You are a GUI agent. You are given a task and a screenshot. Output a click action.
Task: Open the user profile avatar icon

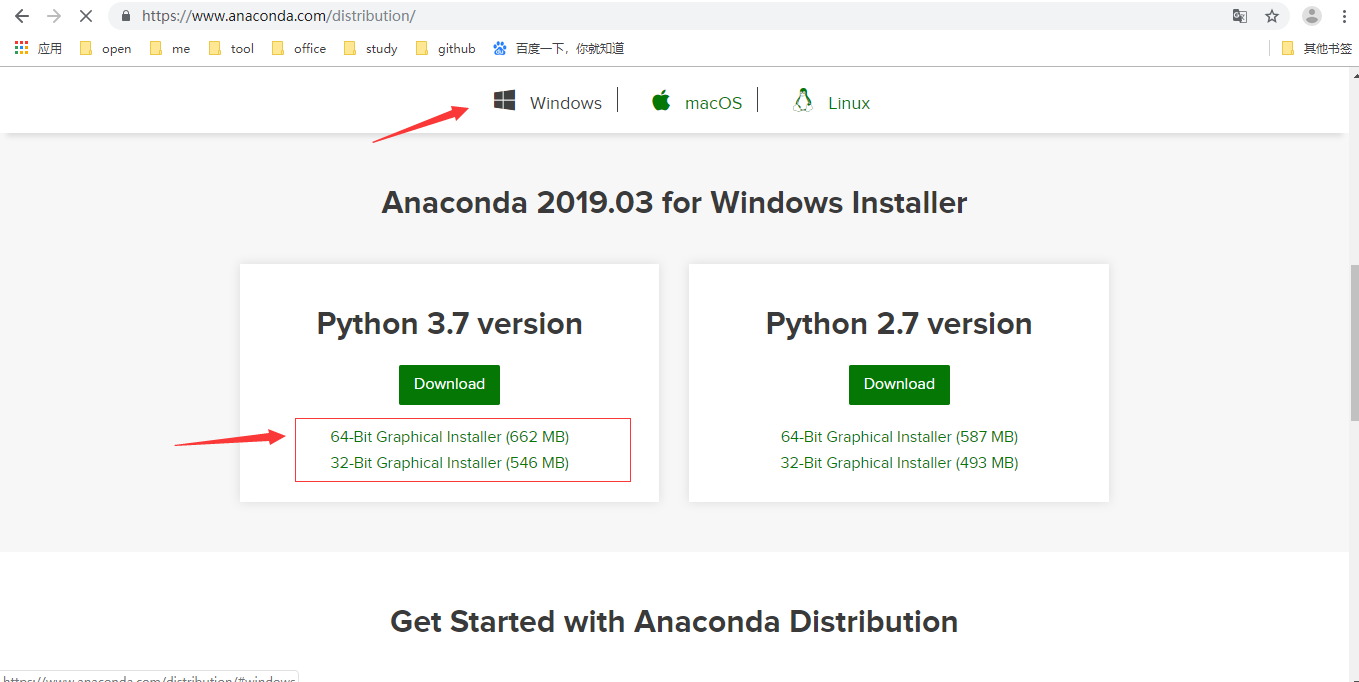click(1312, 16)
